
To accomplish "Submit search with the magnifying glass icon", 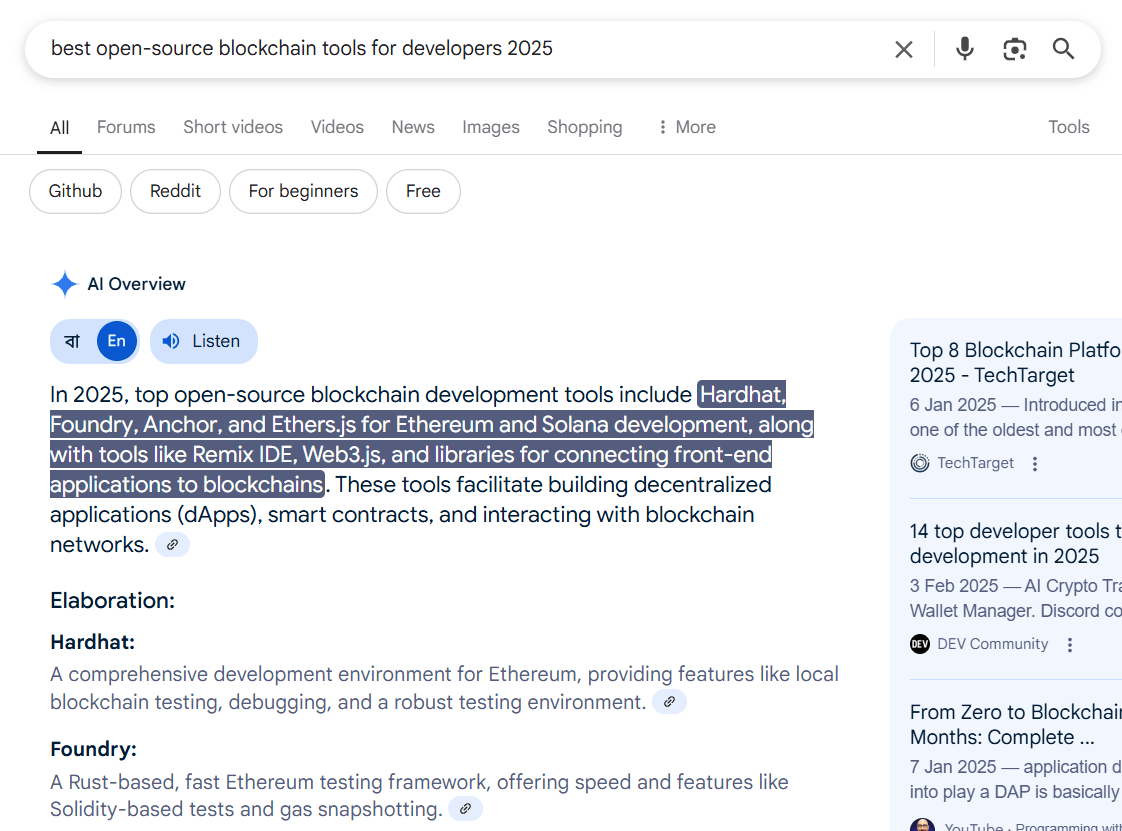I will tap(1063, 49).
